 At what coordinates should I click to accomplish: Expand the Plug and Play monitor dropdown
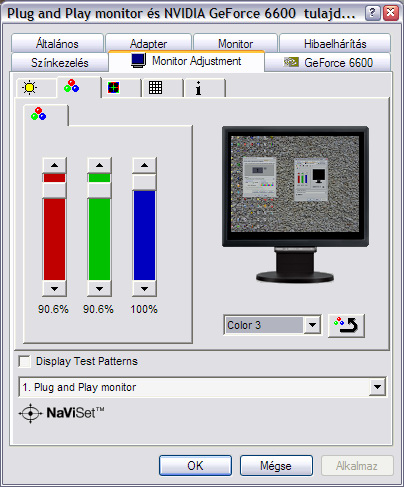click(x=377, y=387)
